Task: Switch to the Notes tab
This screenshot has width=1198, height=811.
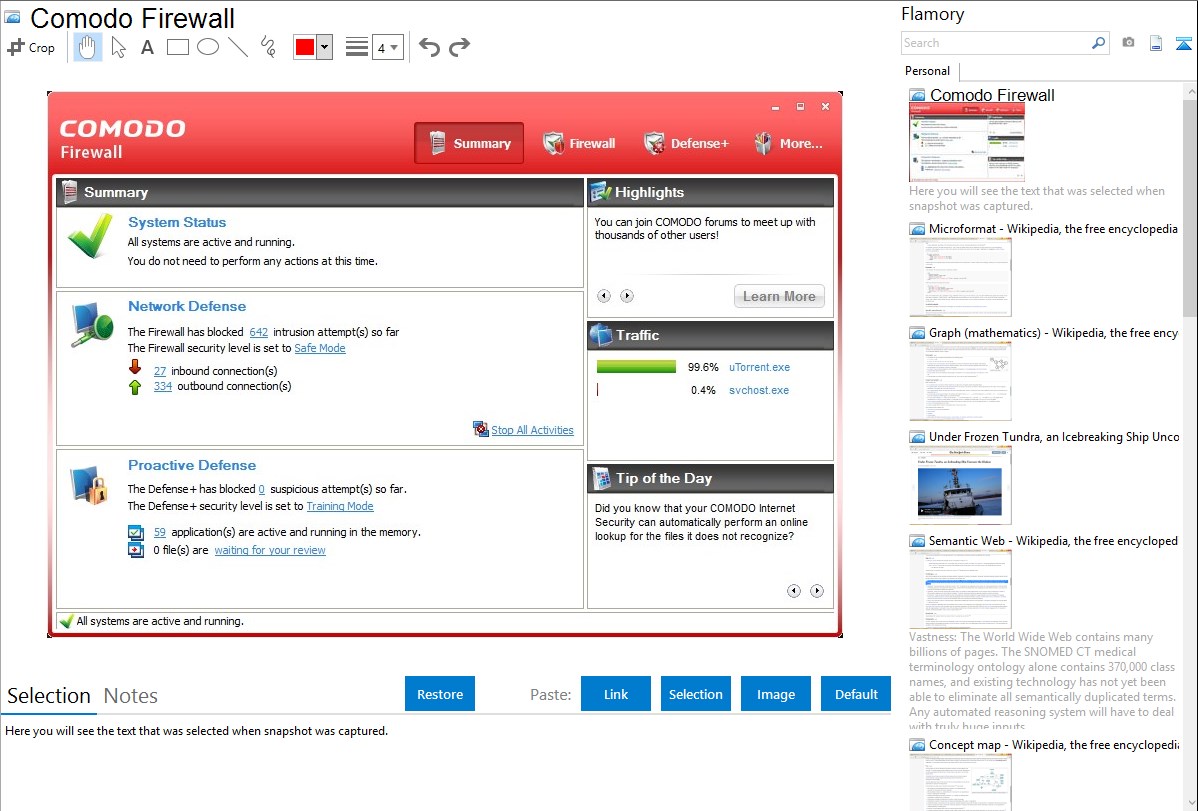Action: 131,696
